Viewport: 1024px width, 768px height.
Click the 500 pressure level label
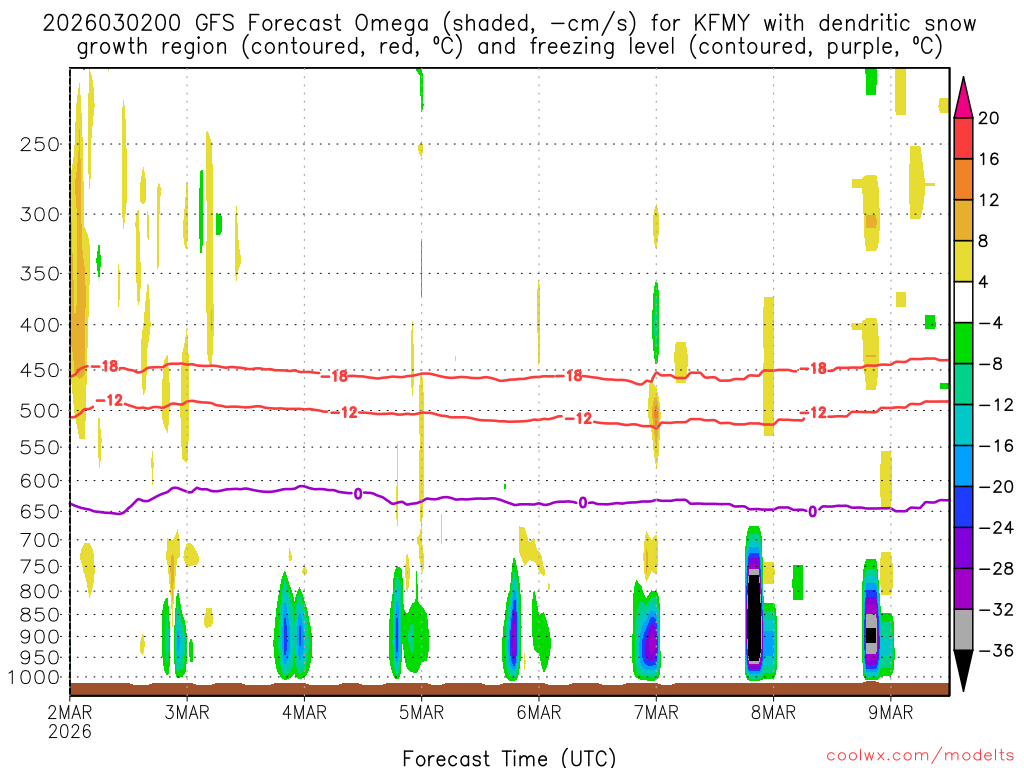pos(41,411)
